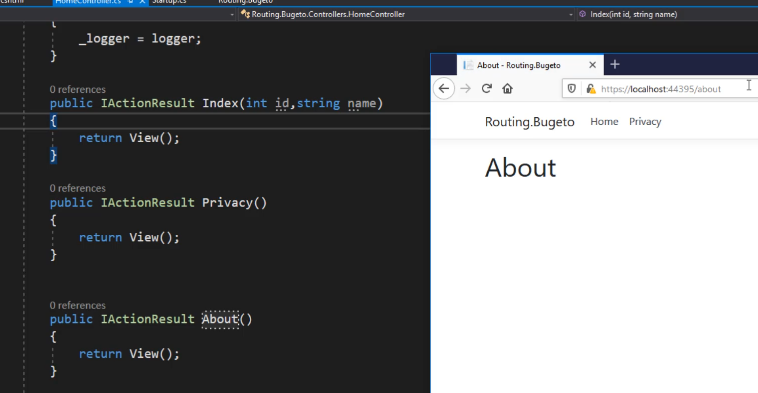The height and width of the screenshot is (393, 758).
Task: Click the About page heading
Action: pos(520,168)
